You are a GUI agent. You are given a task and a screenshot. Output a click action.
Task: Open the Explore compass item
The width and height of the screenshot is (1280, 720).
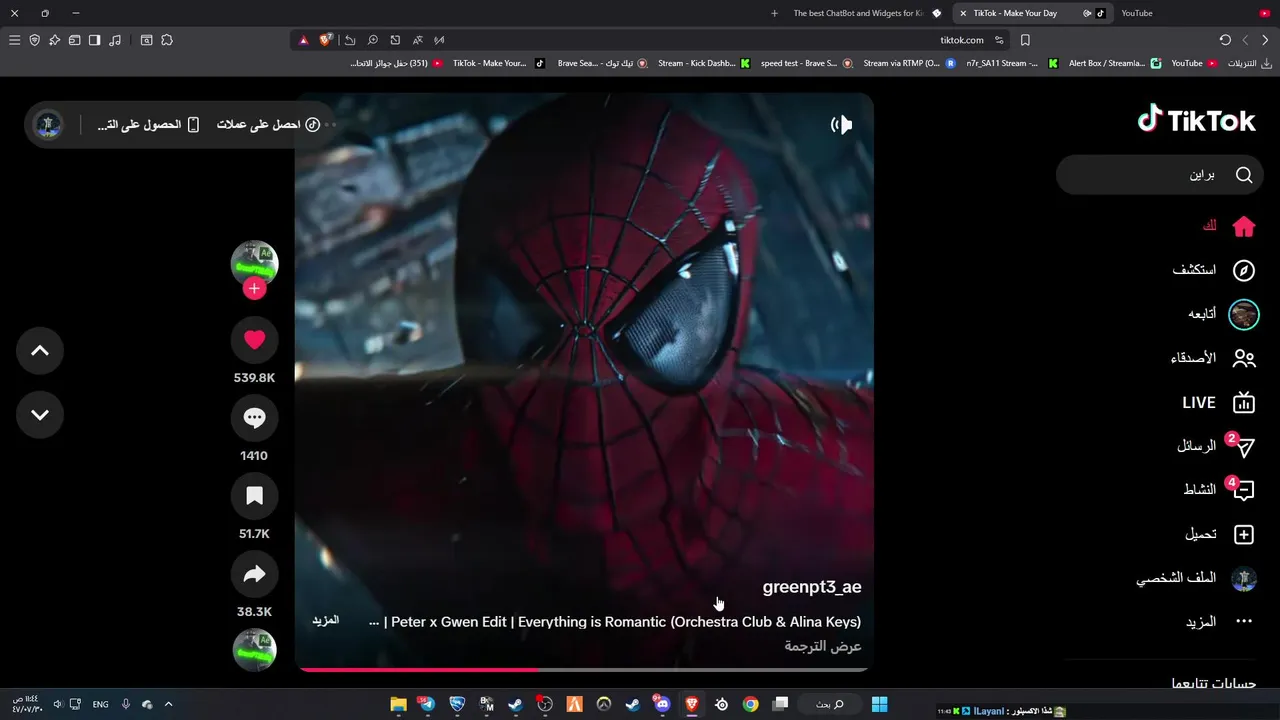point(1214,270)
